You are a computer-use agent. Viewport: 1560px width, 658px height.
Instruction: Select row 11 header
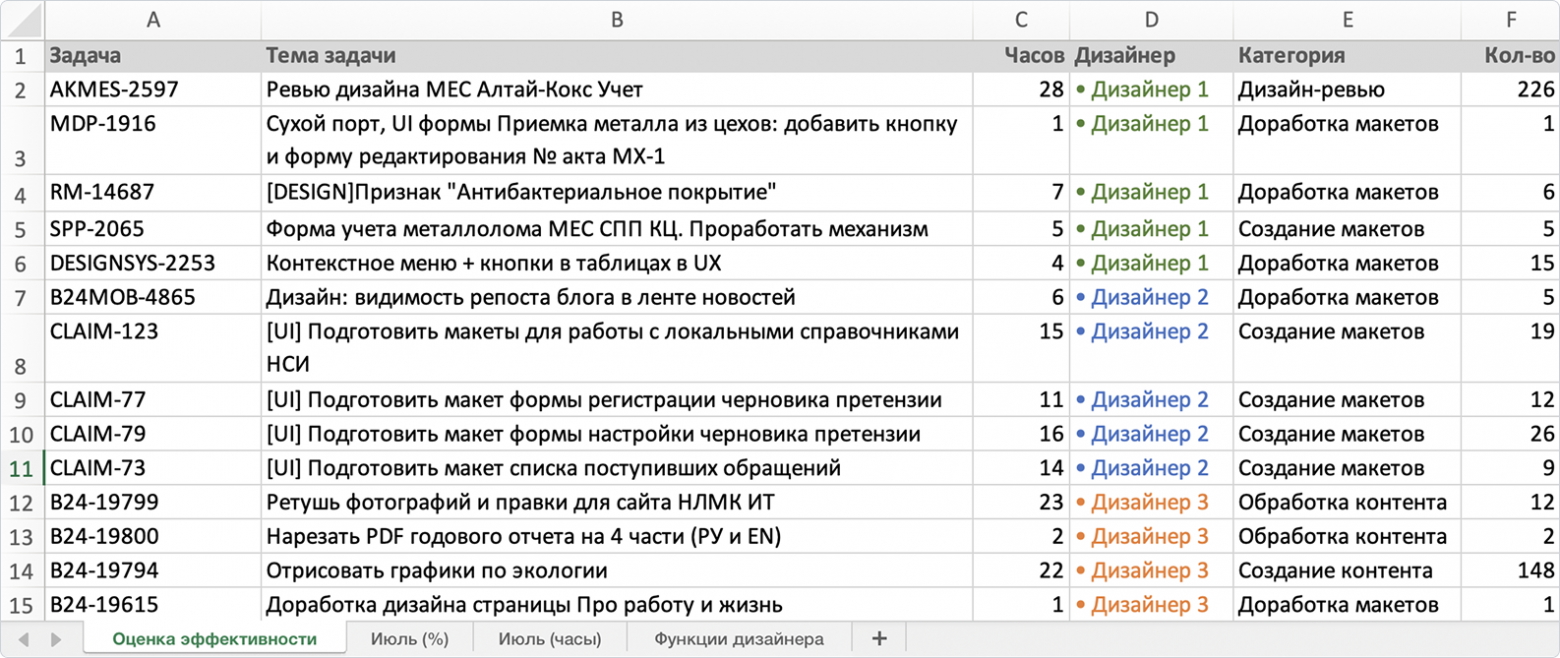click(21, 467)
